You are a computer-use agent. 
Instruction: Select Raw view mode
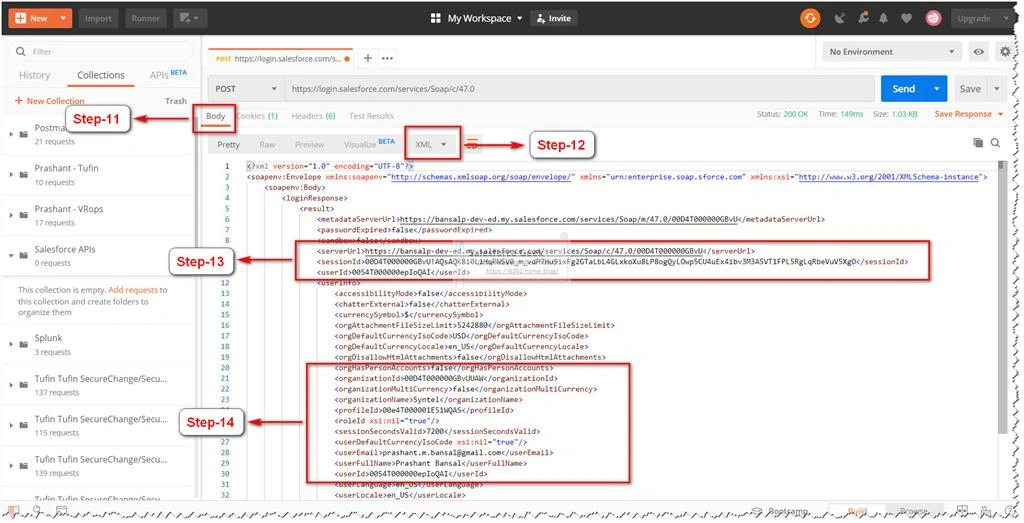266,144
